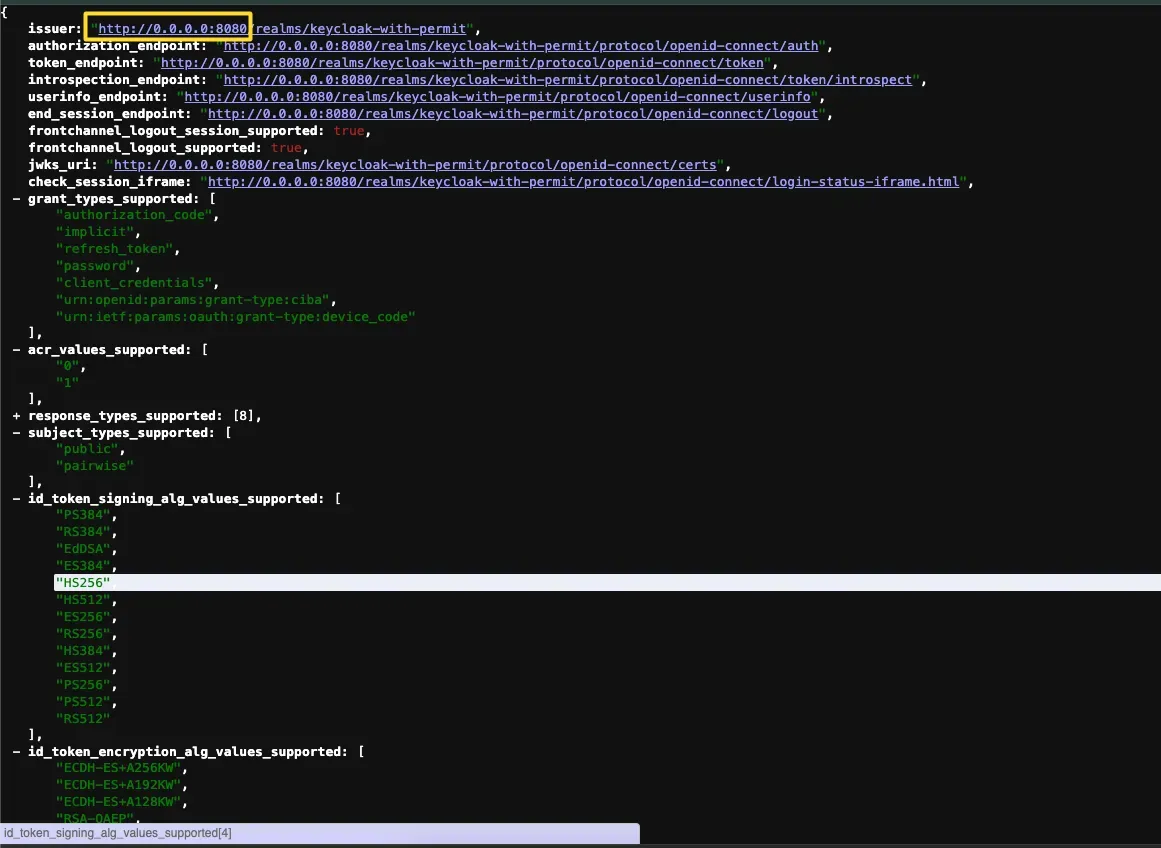1161x848 pixels.
Task: Follow the userinfo_endpoint link
Action: click(x=500, y=97)
